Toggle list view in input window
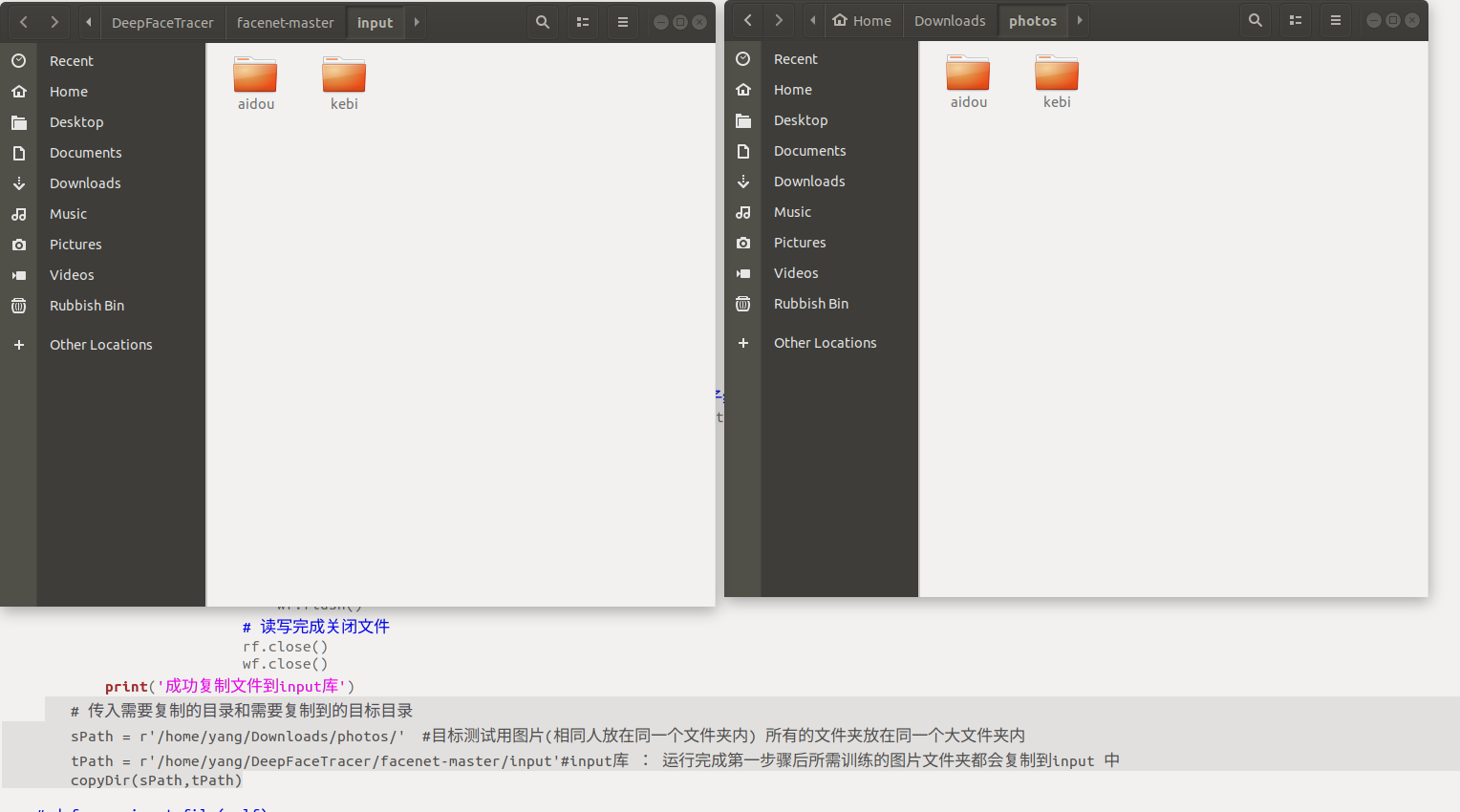1460x812 pixels. (583, 22)
